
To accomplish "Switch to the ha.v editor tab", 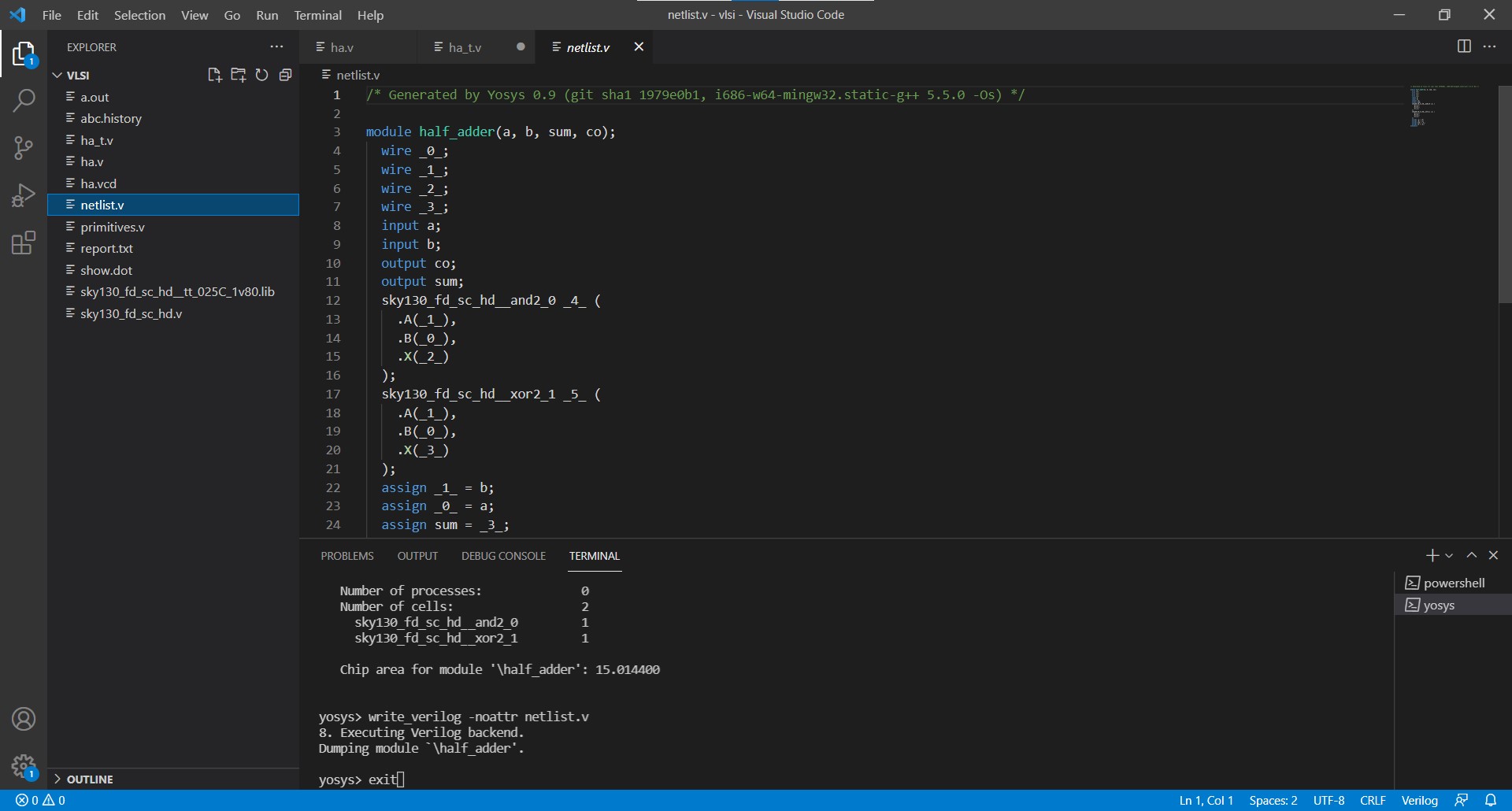I will pyautogui.click(x=358, y=47).
